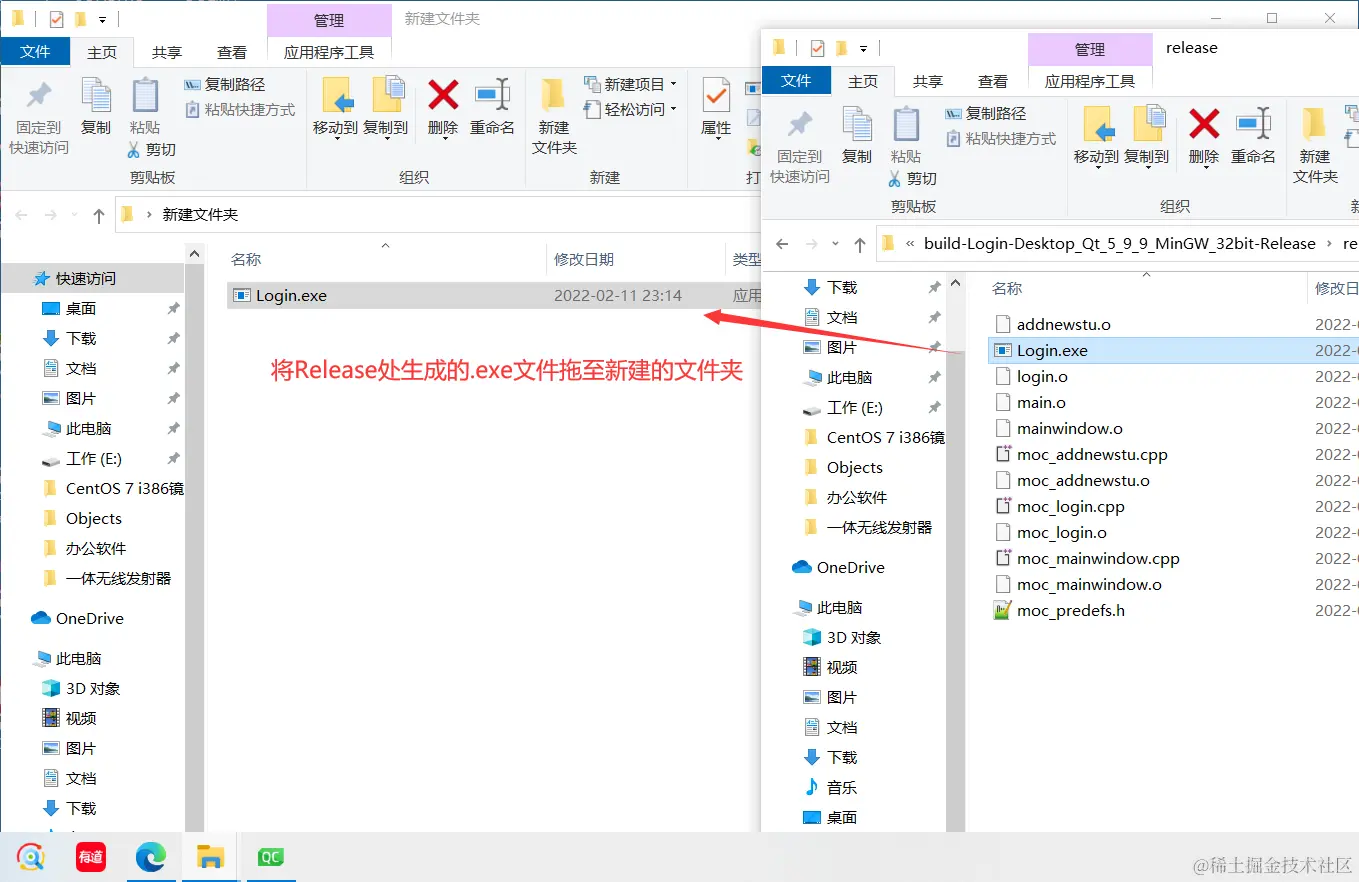
Task: Click 重命名 in left window ribbon
Action: point(492,108)
